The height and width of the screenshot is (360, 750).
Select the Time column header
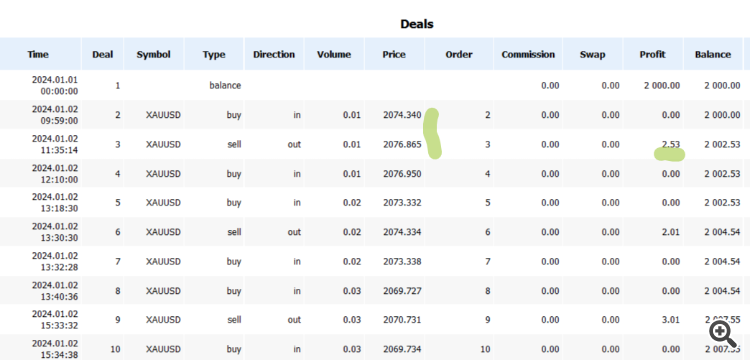38,55
